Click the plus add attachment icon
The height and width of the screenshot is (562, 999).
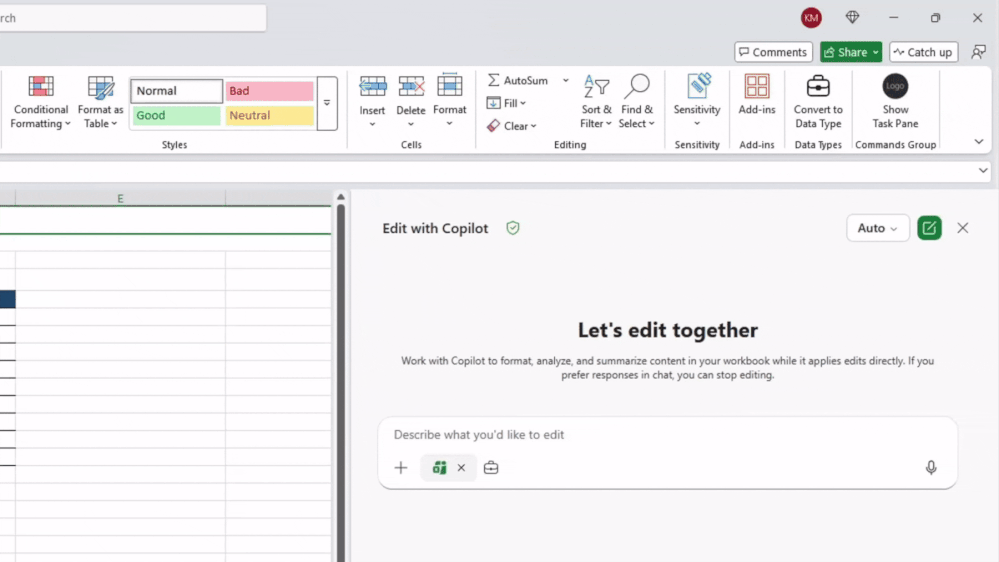click(x=401, y=468)
